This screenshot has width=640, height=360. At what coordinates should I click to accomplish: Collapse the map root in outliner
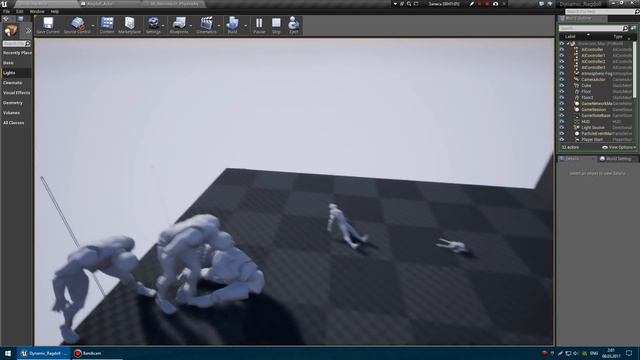(567, 43)
